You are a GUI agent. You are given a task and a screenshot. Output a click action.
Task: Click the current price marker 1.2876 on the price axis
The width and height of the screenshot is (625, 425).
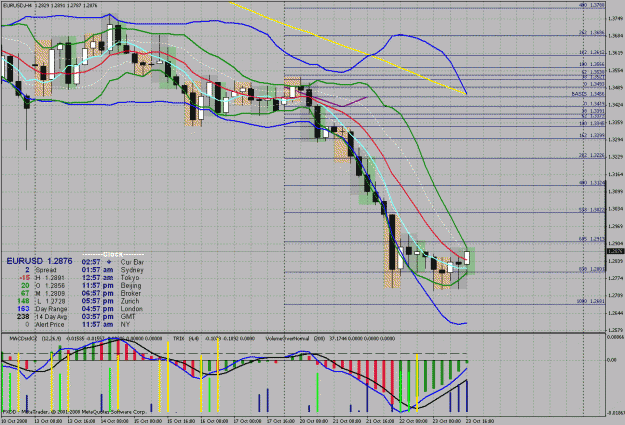click(x=615, y=251)
